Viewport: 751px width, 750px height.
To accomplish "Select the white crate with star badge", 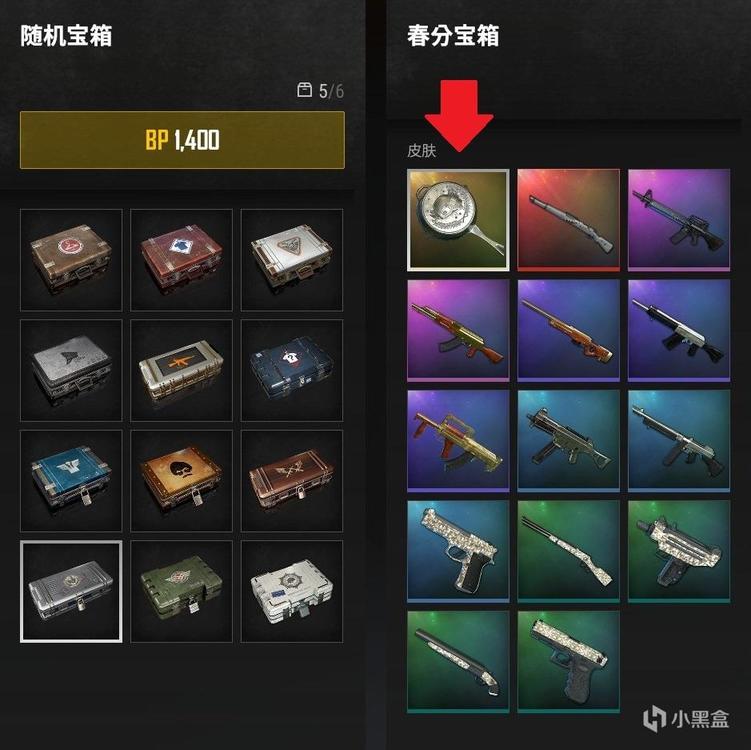I will pos(292,591).
